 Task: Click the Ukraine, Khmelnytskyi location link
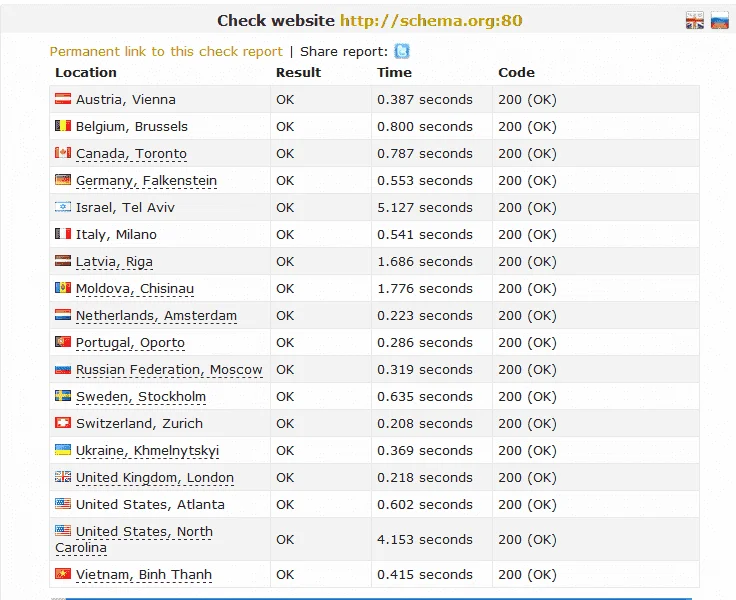[x=147, y=451]
